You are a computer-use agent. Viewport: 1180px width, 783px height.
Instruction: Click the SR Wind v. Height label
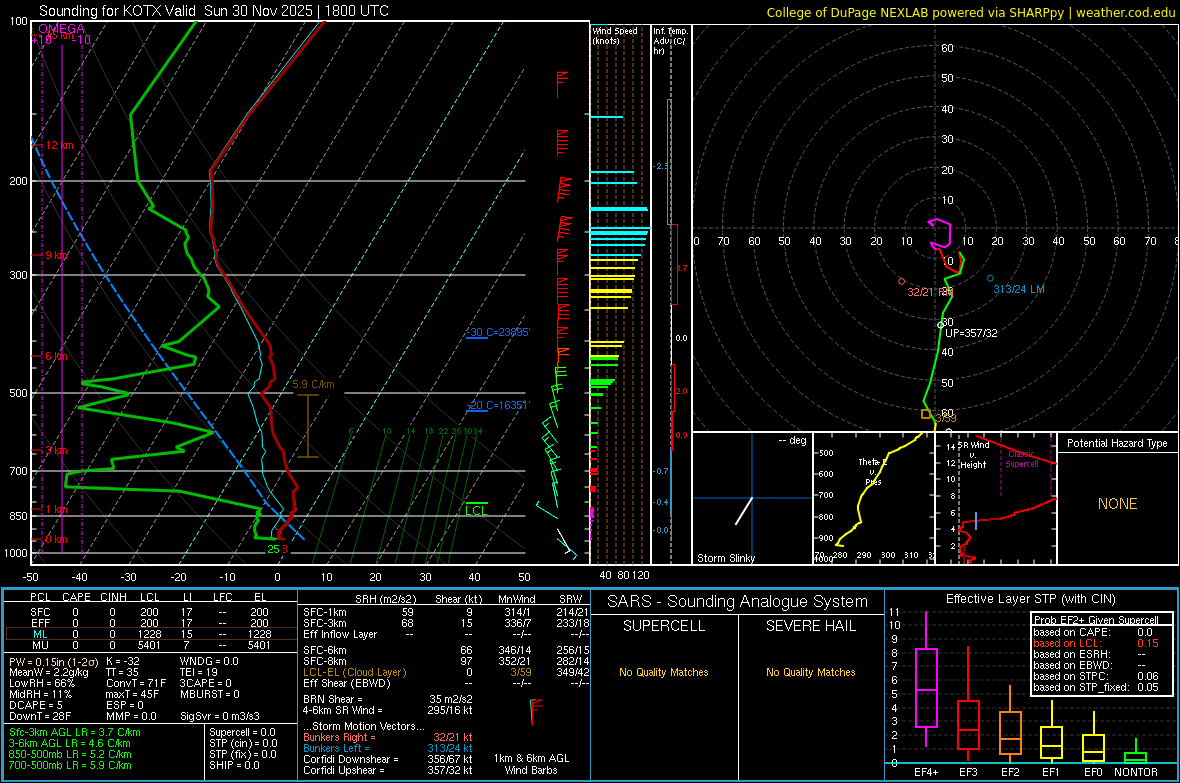pyautogui.click(x=974, y=455)
